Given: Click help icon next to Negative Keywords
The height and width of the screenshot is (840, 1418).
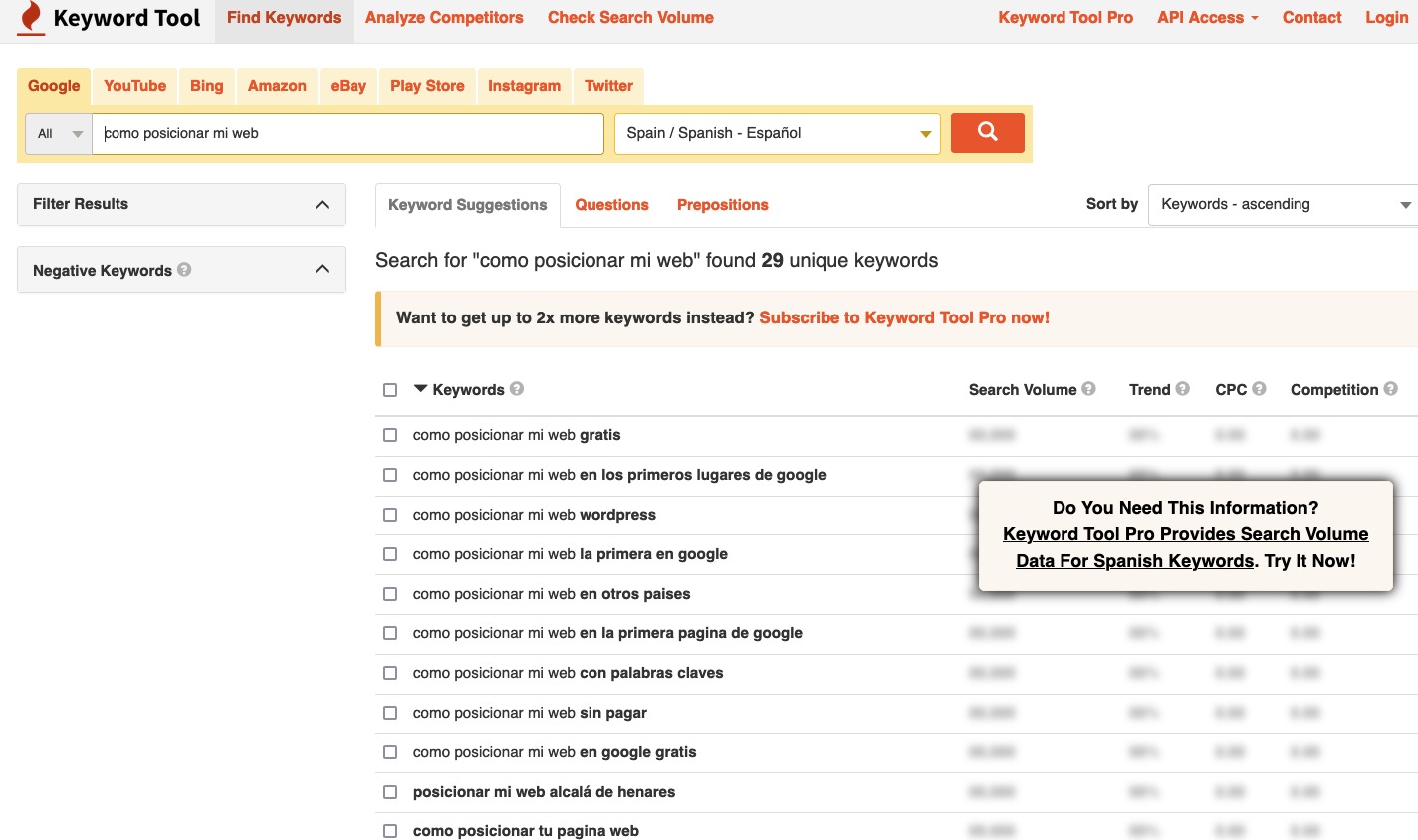Looking at the screenshot, I should pos(184,269).
